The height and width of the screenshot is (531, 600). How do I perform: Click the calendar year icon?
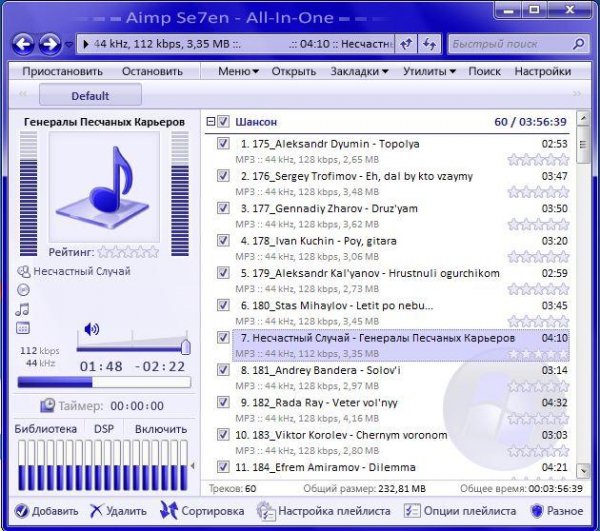pyautogui.click(x=23, y=328)
